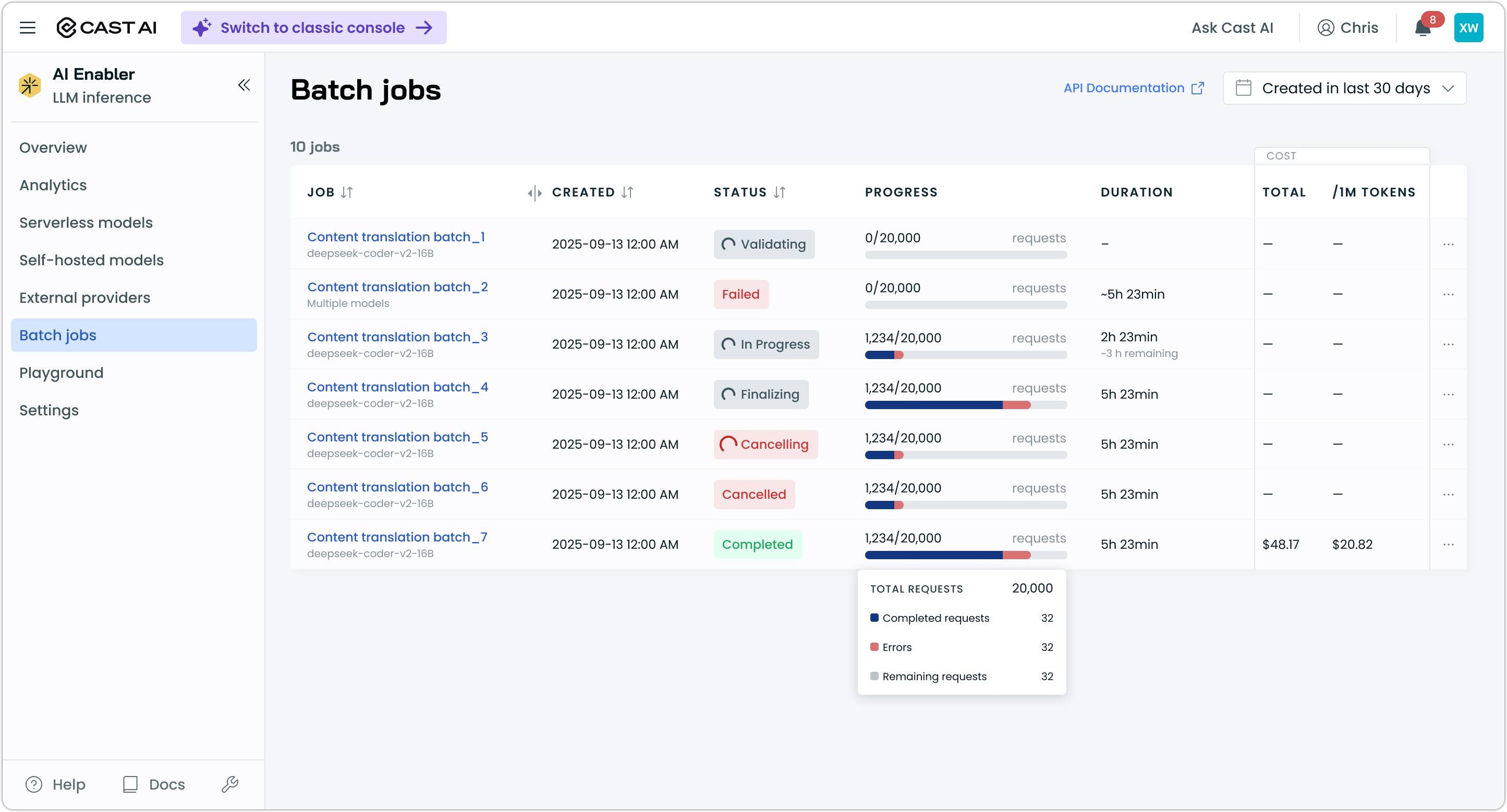
Task: Sort the table by Job column
Action: coord(347,192)
